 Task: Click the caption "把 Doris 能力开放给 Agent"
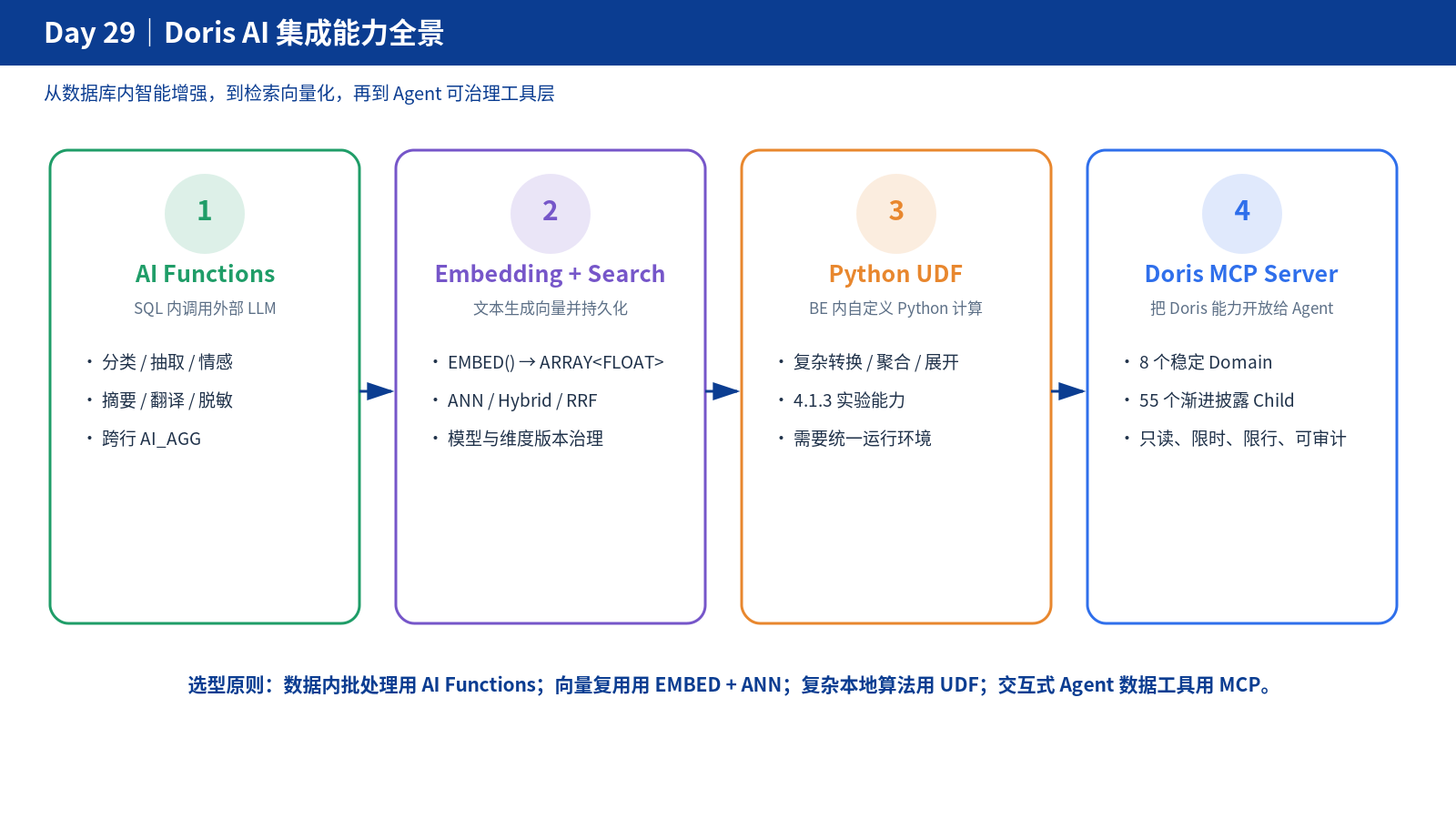click(1241, 308)
